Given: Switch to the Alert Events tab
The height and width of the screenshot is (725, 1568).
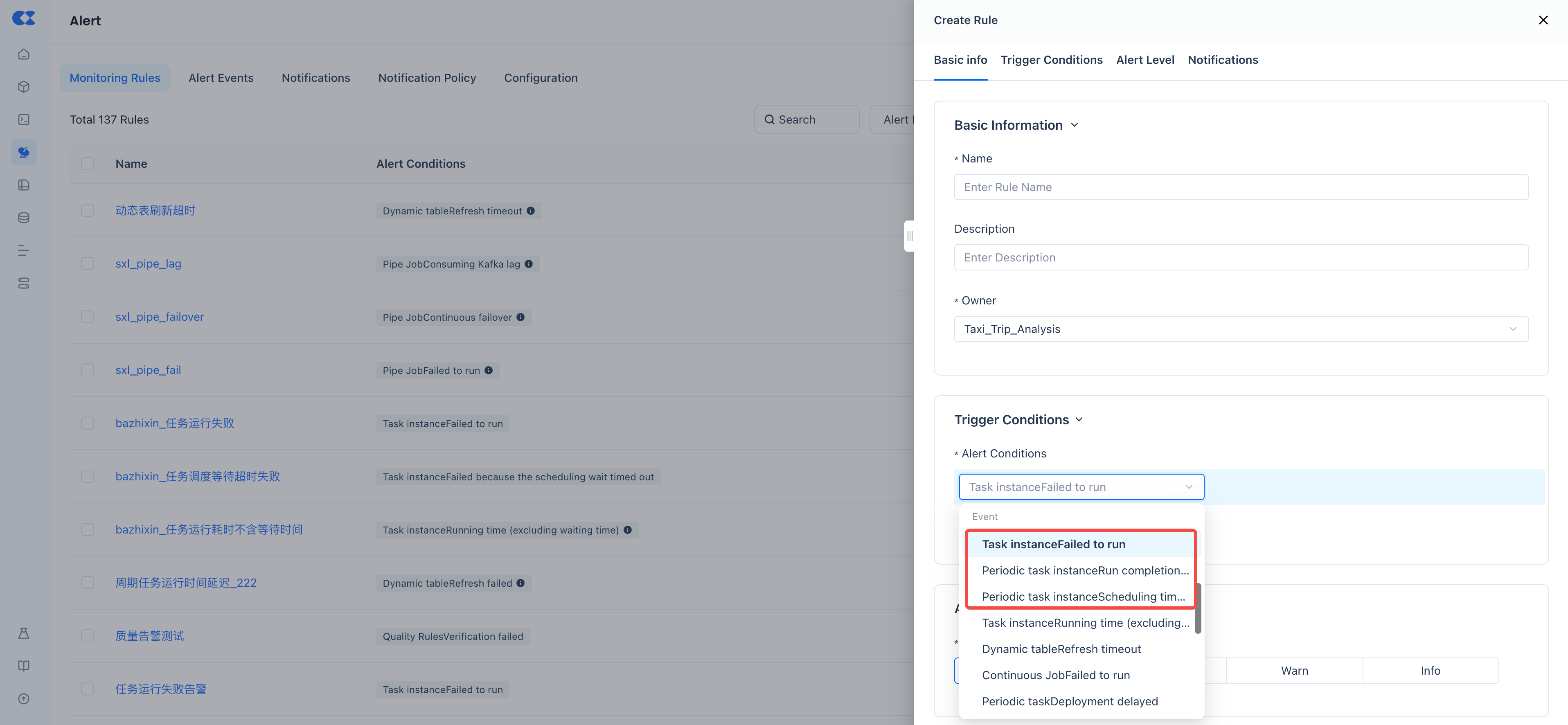Looking at the screenshot, I should pos(221,78).
